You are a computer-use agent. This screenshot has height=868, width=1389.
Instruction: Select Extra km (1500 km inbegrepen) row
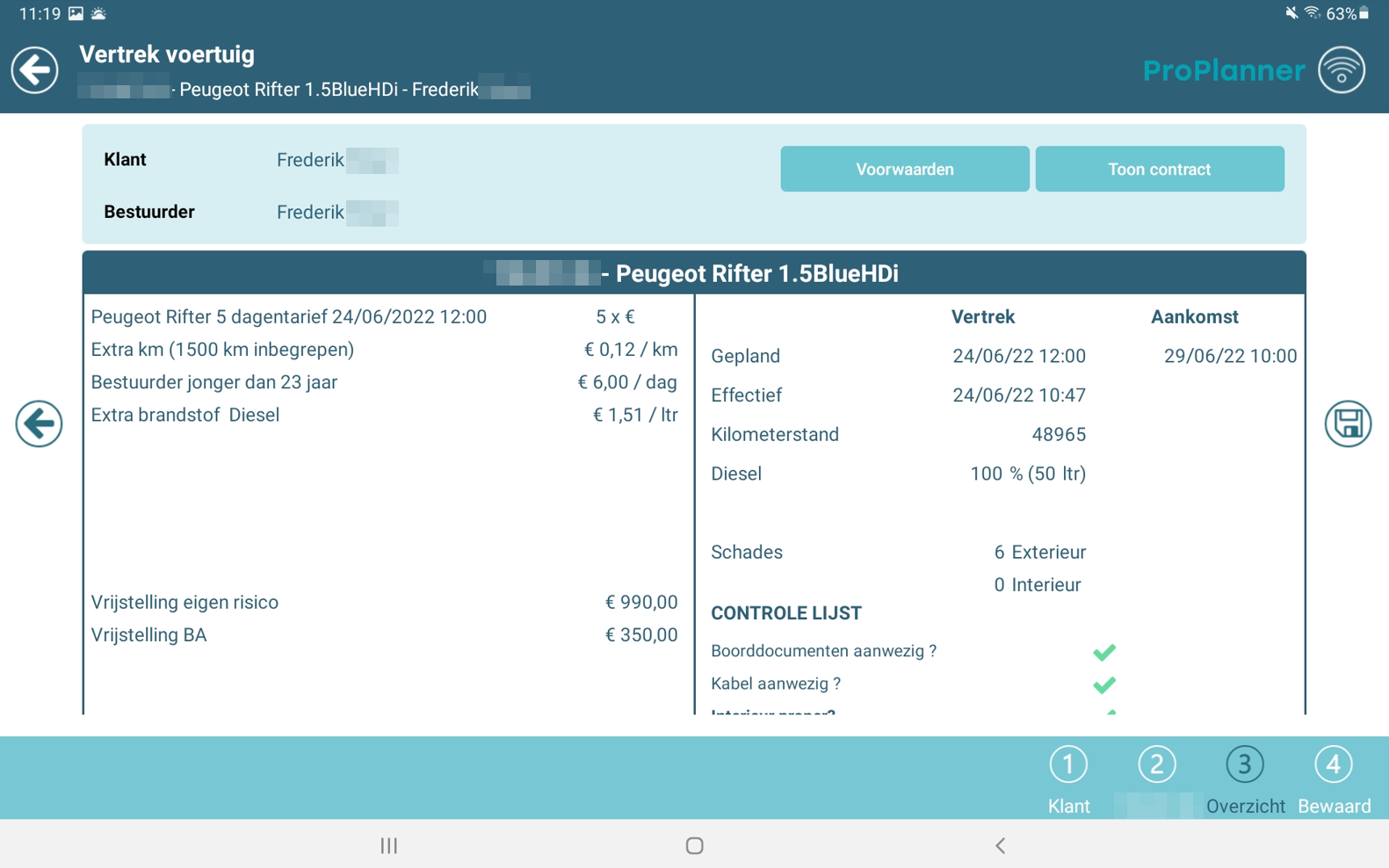[385, 350]
